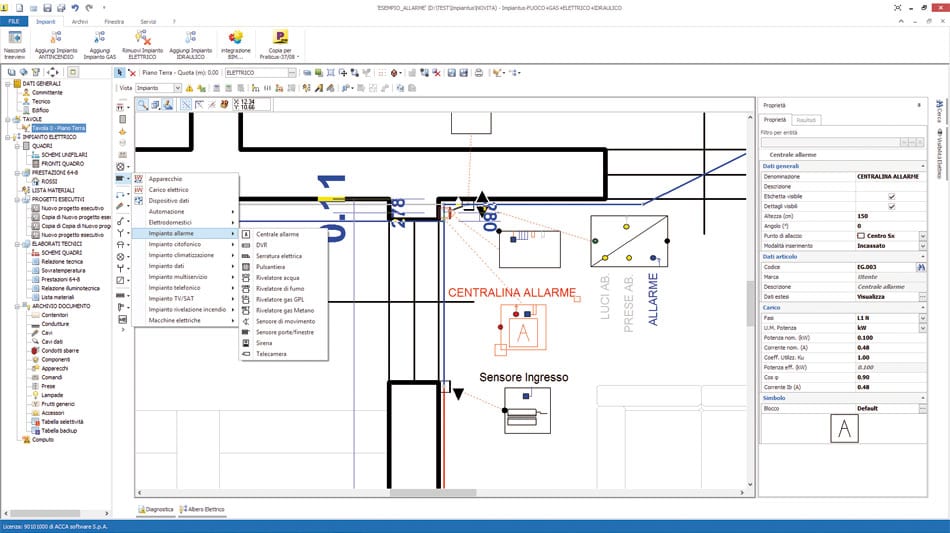Image resolution: width=950 pixels, height=533 pixels.
Task: Open Integrazione BIM tool
Action: [x=236, y=38]
